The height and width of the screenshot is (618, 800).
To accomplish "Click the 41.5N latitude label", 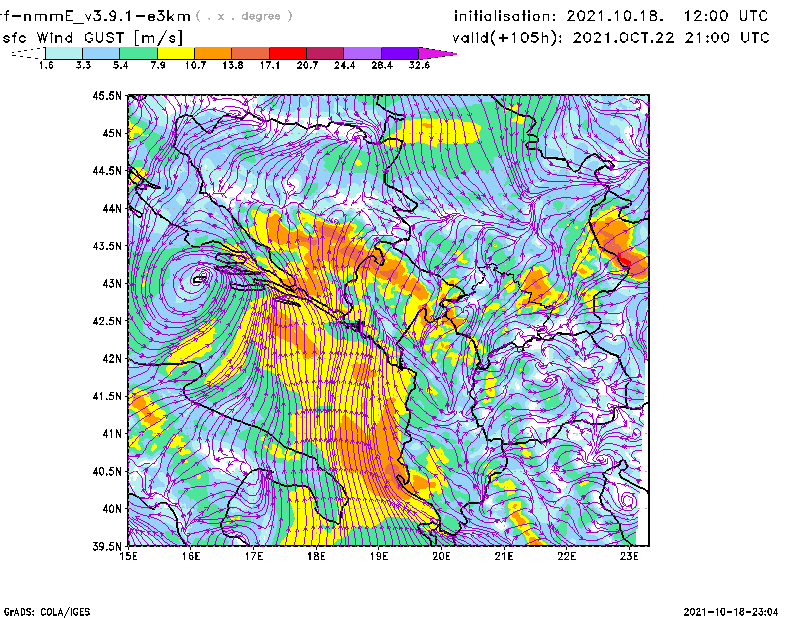I will 107,396.
